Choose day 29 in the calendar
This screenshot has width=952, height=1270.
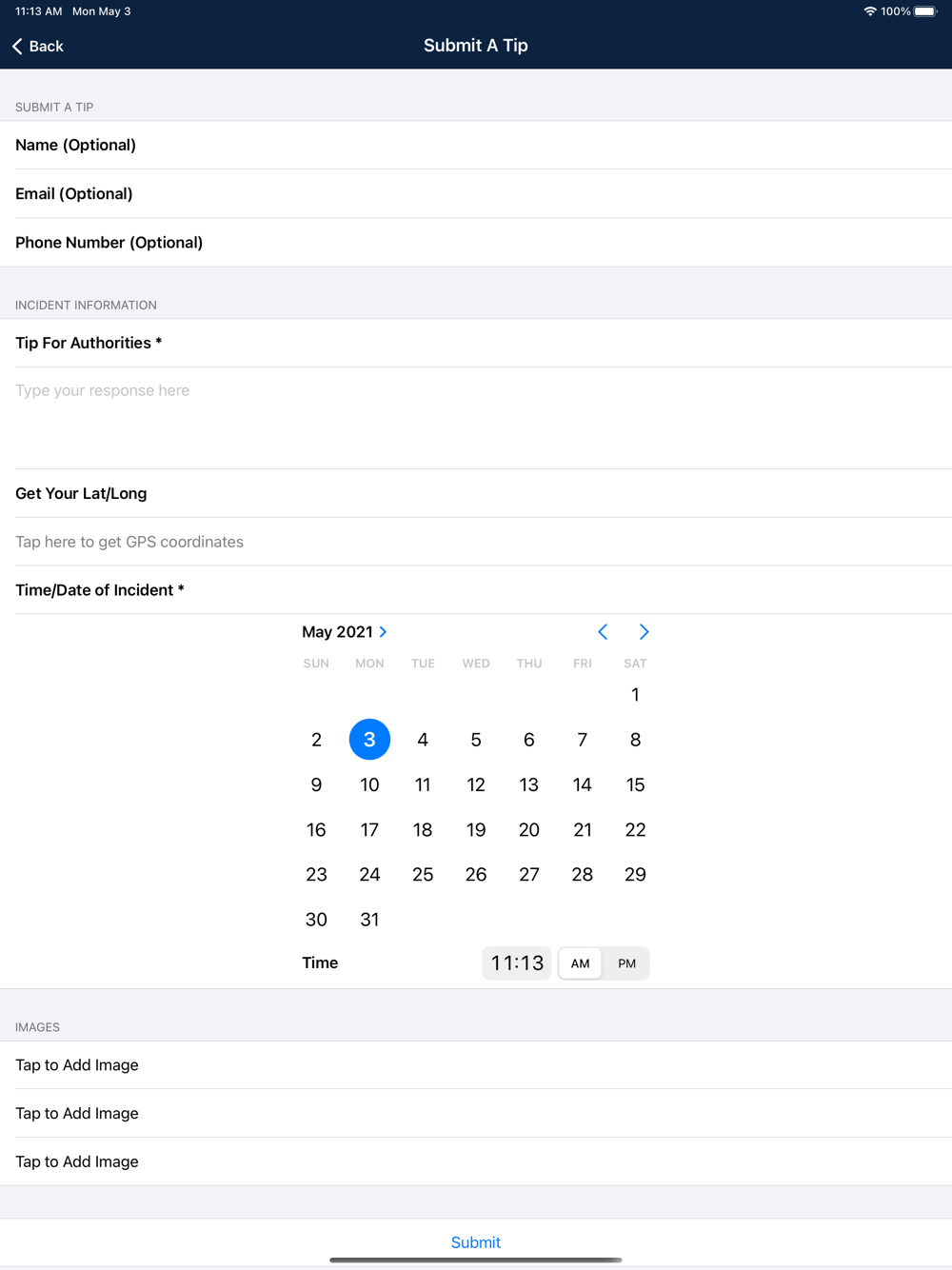635,875
